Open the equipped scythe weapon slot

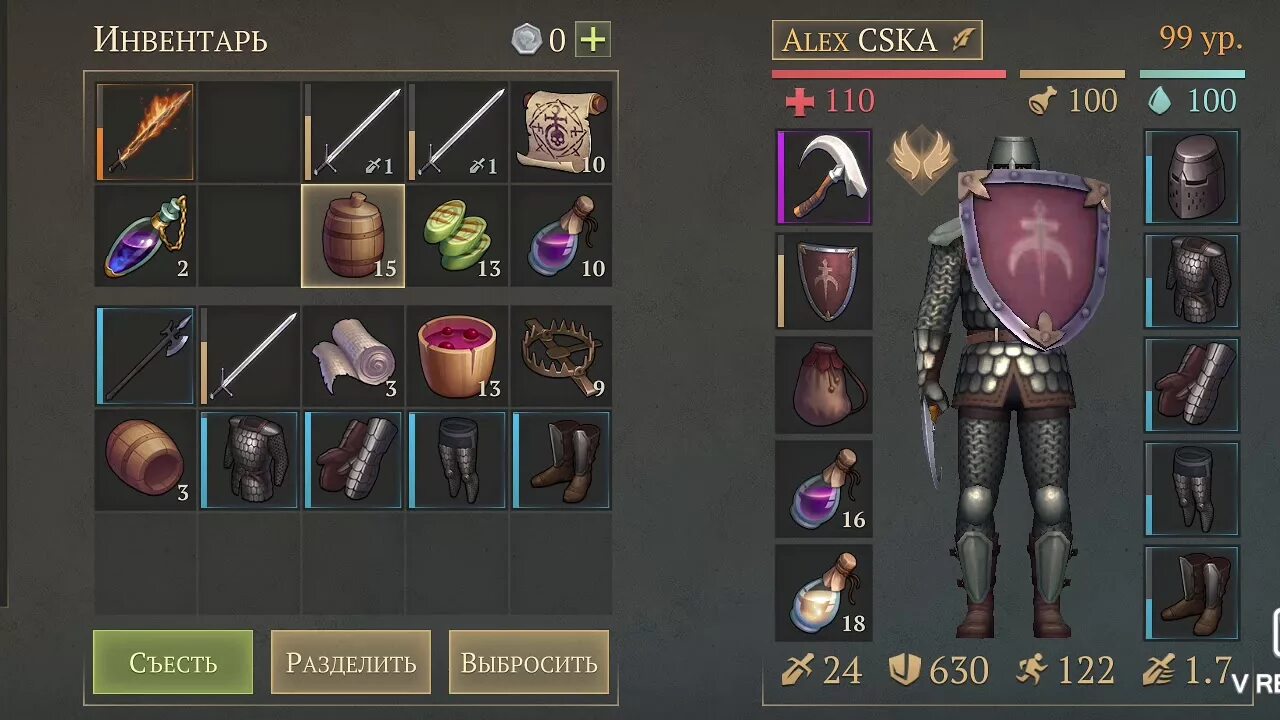[x=824, y=177]
